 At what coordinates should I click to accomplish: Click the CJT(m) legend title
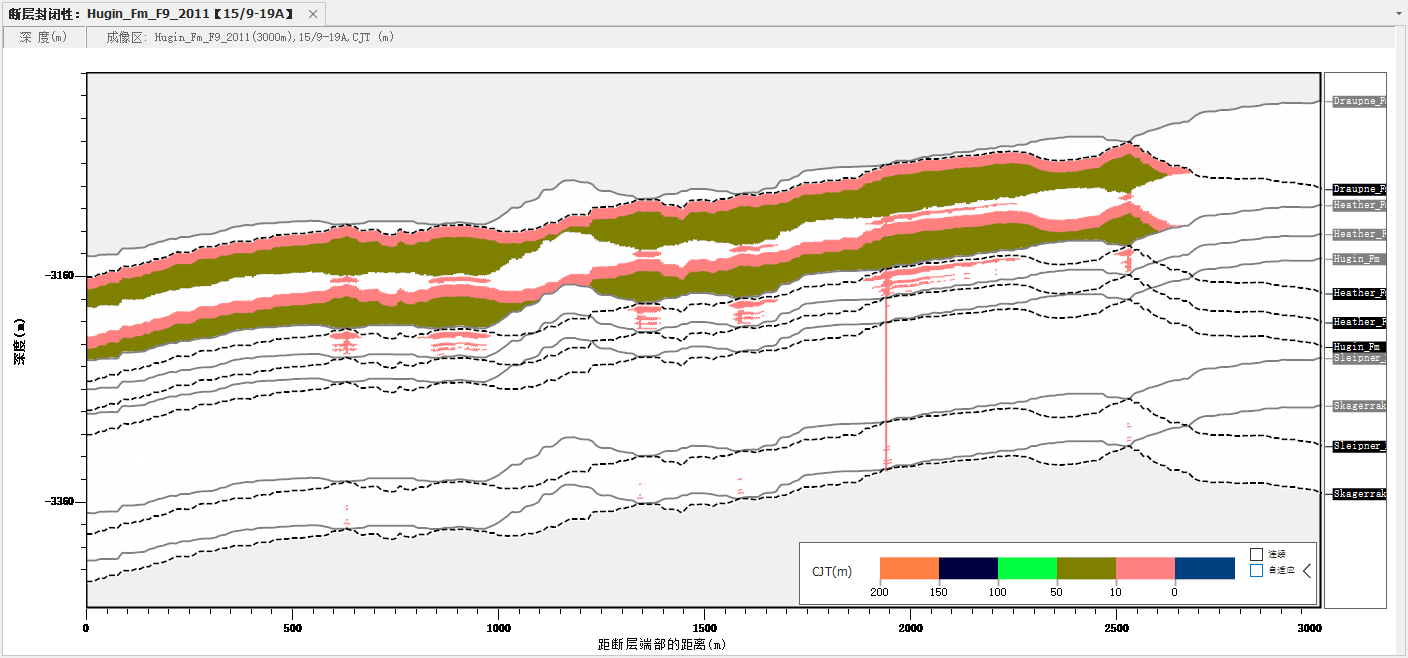pos(832,571)
